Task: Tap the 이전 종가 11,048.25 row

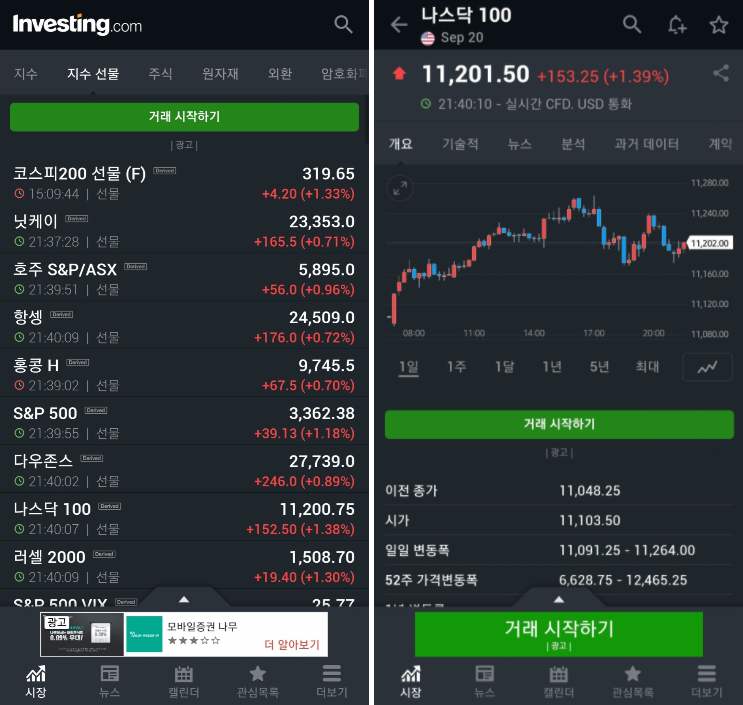Action: click(559, 490)
